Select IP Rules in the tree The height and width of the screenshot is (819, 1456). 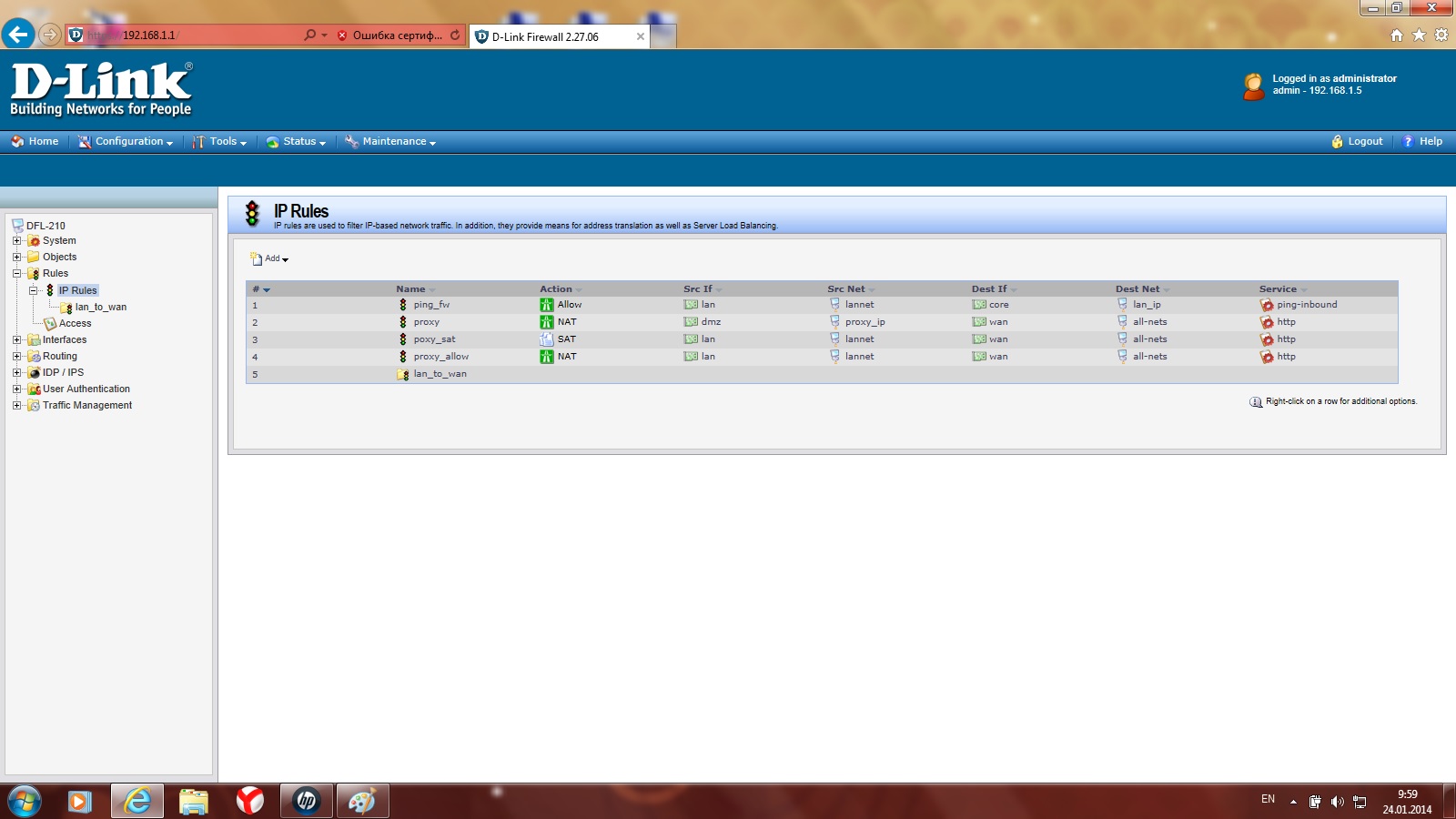point(77,290)
